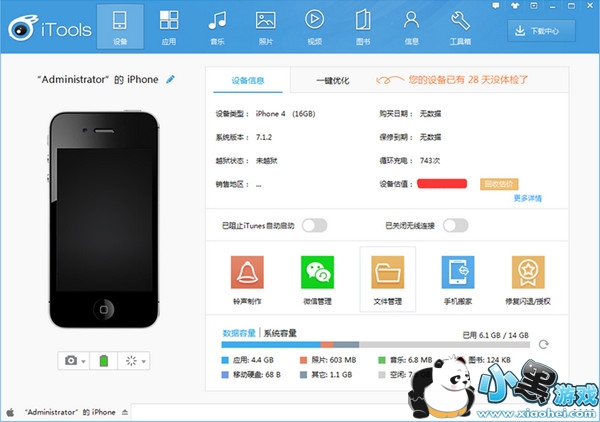Switch to the 系统容量 tab
Screen dimensions: 600x422
tap(280, 333)
